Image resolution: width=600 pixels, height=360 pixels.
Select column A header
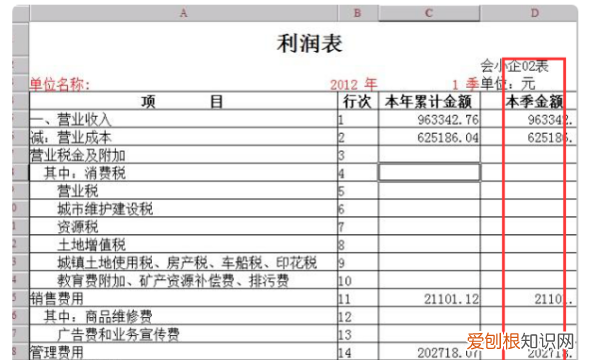[183, 13]
